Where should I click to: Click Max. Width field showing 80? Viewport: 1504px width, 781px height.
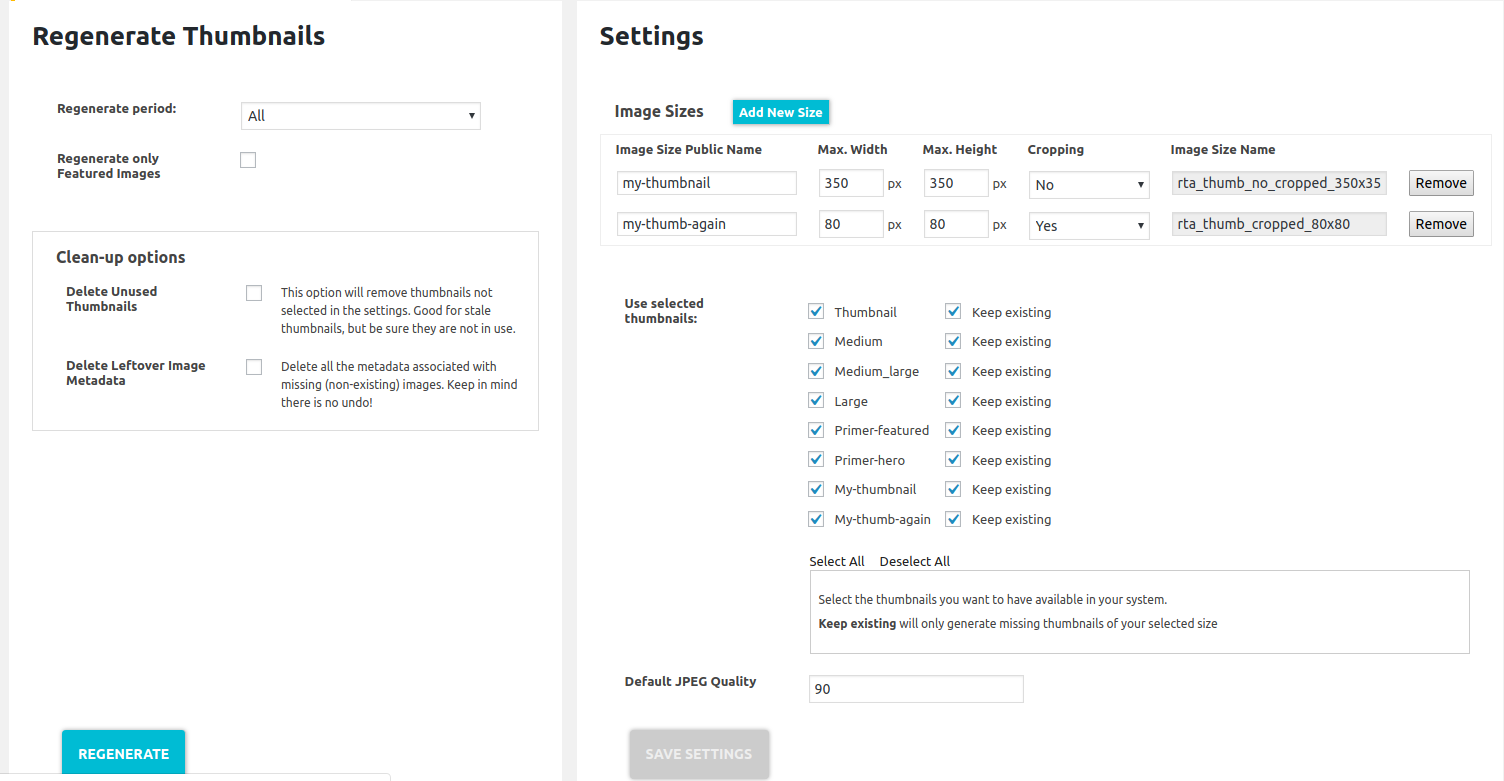point(850,224)
